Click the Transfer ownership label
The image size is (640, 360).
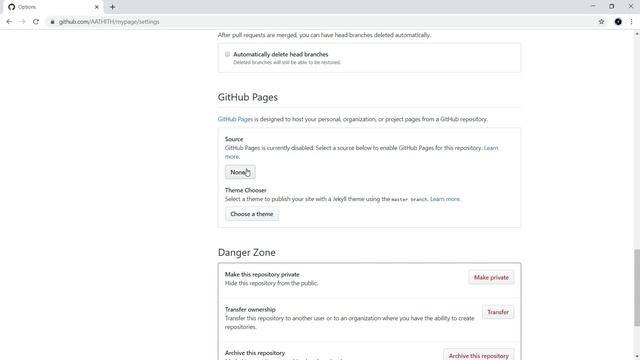coord(250,309)
